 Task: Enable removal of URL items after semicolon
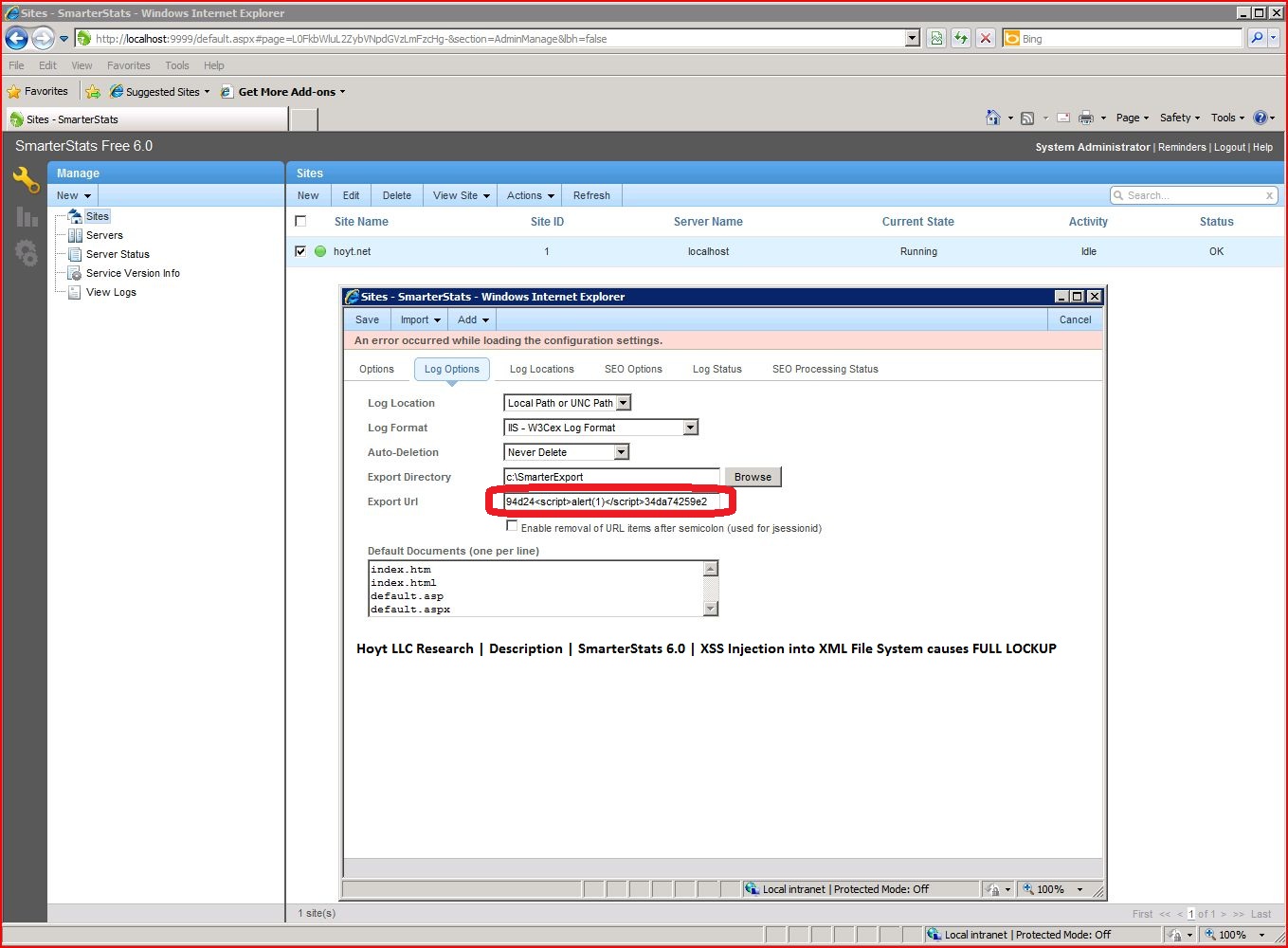point(512,526)
